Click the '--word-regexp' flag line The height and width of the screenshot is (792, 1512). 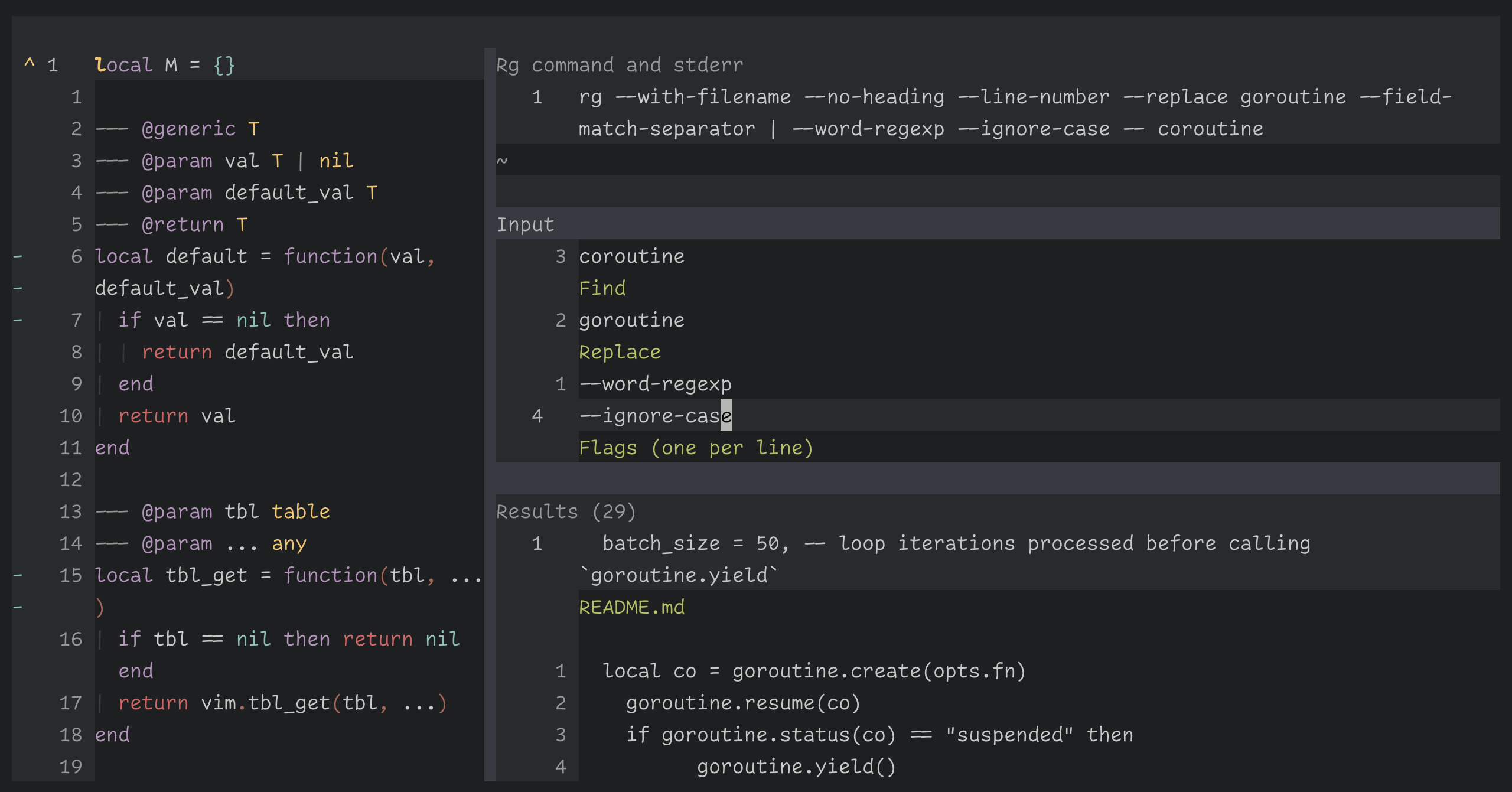point(656,384)
